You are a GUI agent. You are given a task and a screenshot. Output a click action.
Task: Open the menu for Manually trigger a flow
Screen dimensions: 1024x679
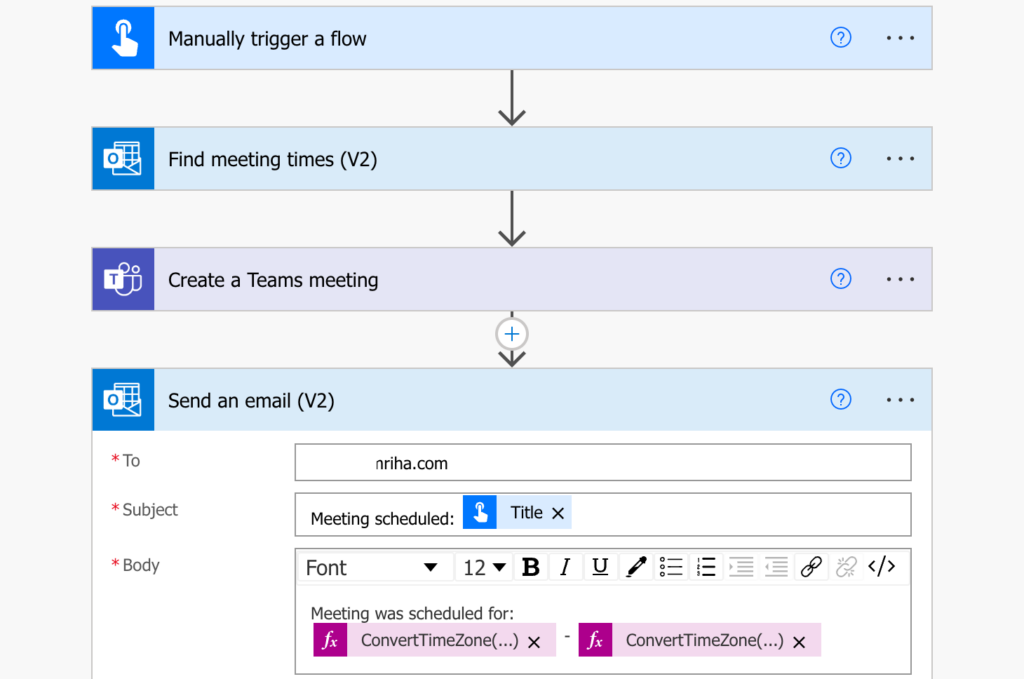[x=900, y=37]
